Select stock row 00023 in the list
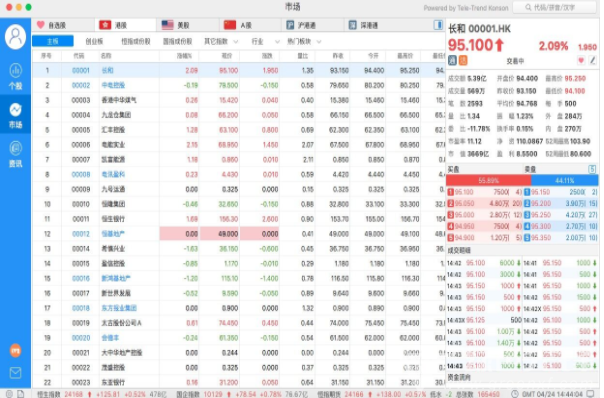The width and height of the screenshot is (604, 398). 239,382
